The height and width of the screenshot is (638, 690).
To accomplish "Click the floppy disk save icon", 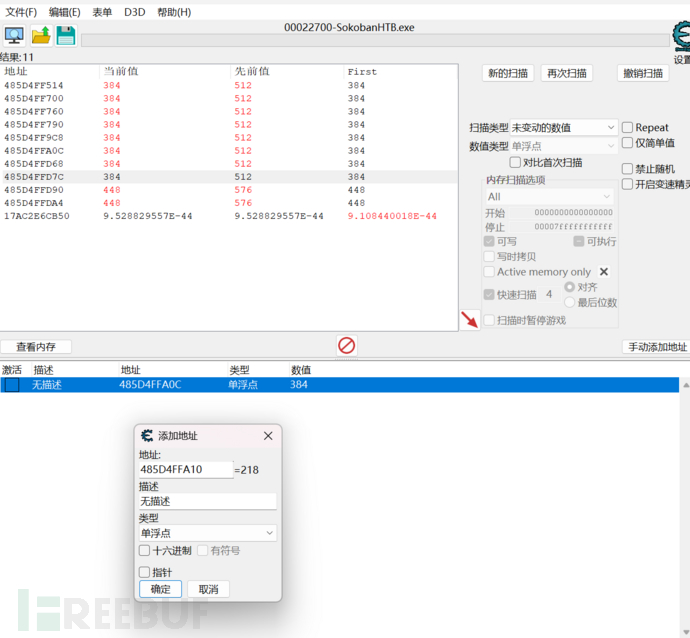I will coord(66,36).
